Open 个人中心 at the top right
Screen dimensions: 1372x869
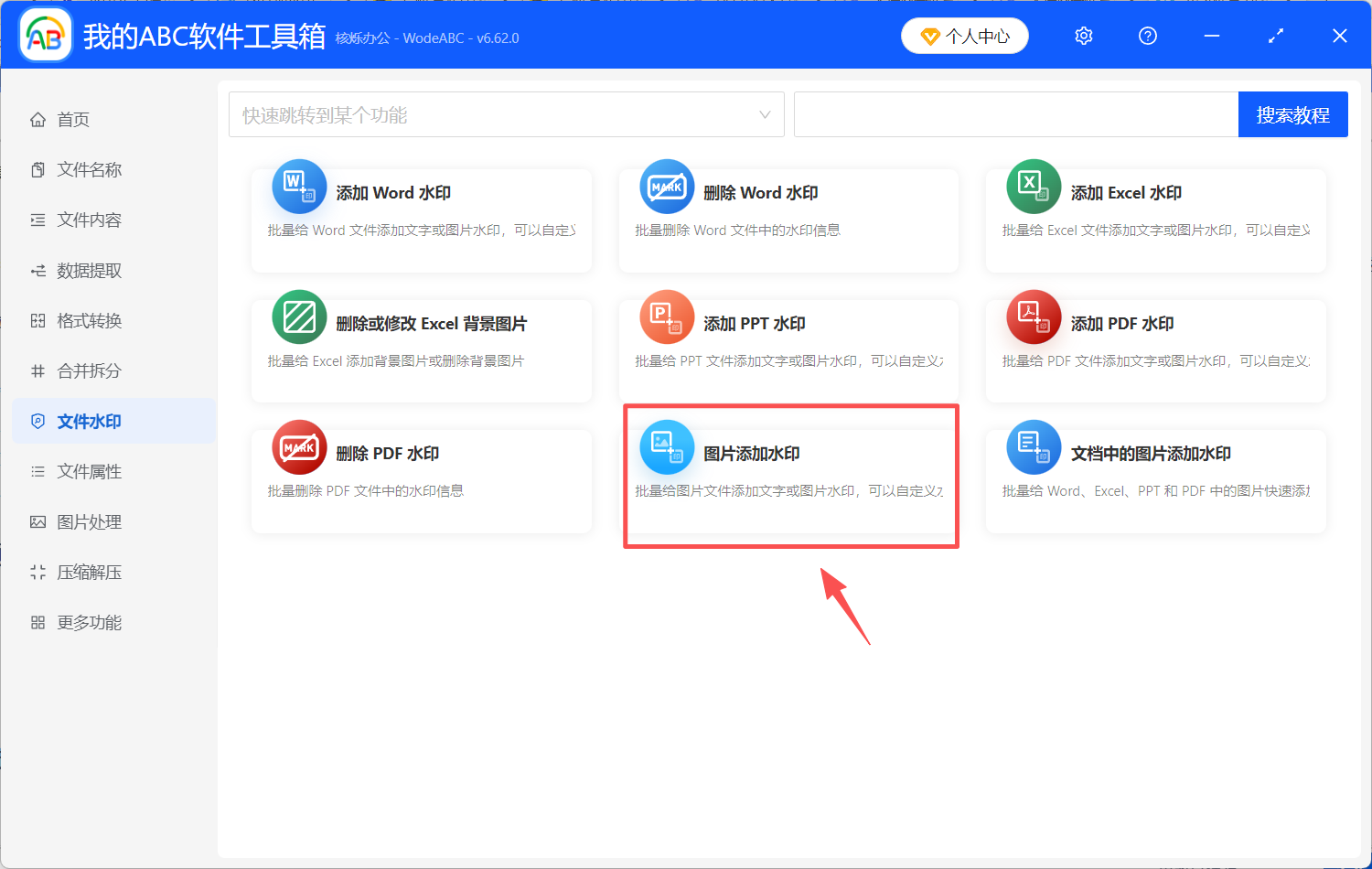click(964, 35)
